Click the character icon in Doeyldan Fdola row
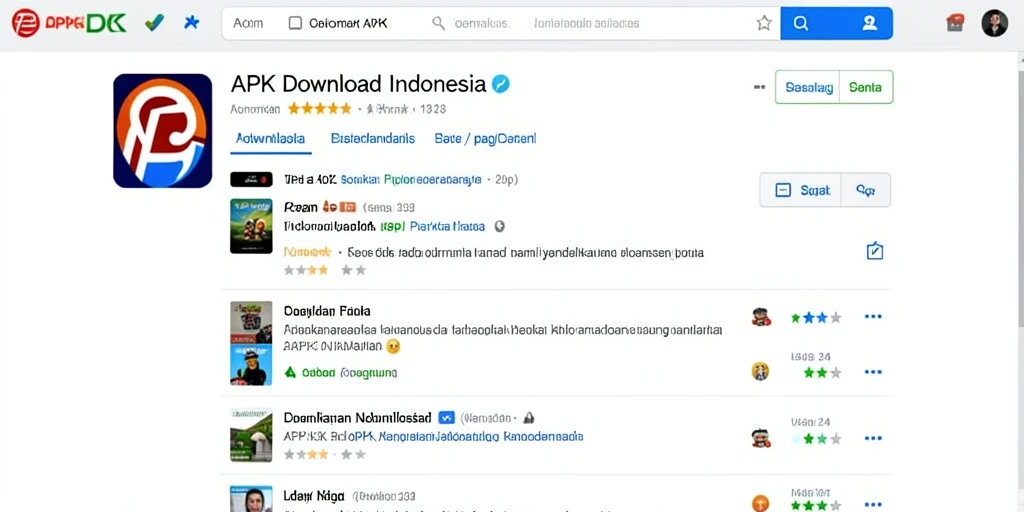The width and height of the screenshot is (1024, 512). 760,317
